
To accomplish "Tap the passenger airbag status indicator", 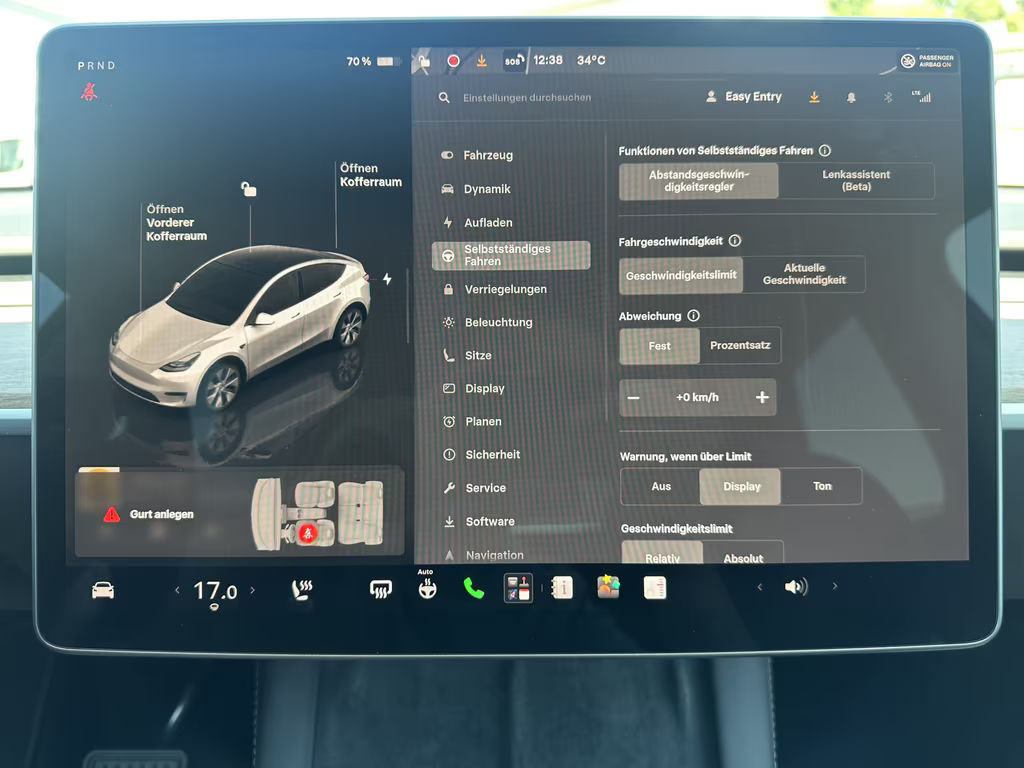I will pos(927,61).
